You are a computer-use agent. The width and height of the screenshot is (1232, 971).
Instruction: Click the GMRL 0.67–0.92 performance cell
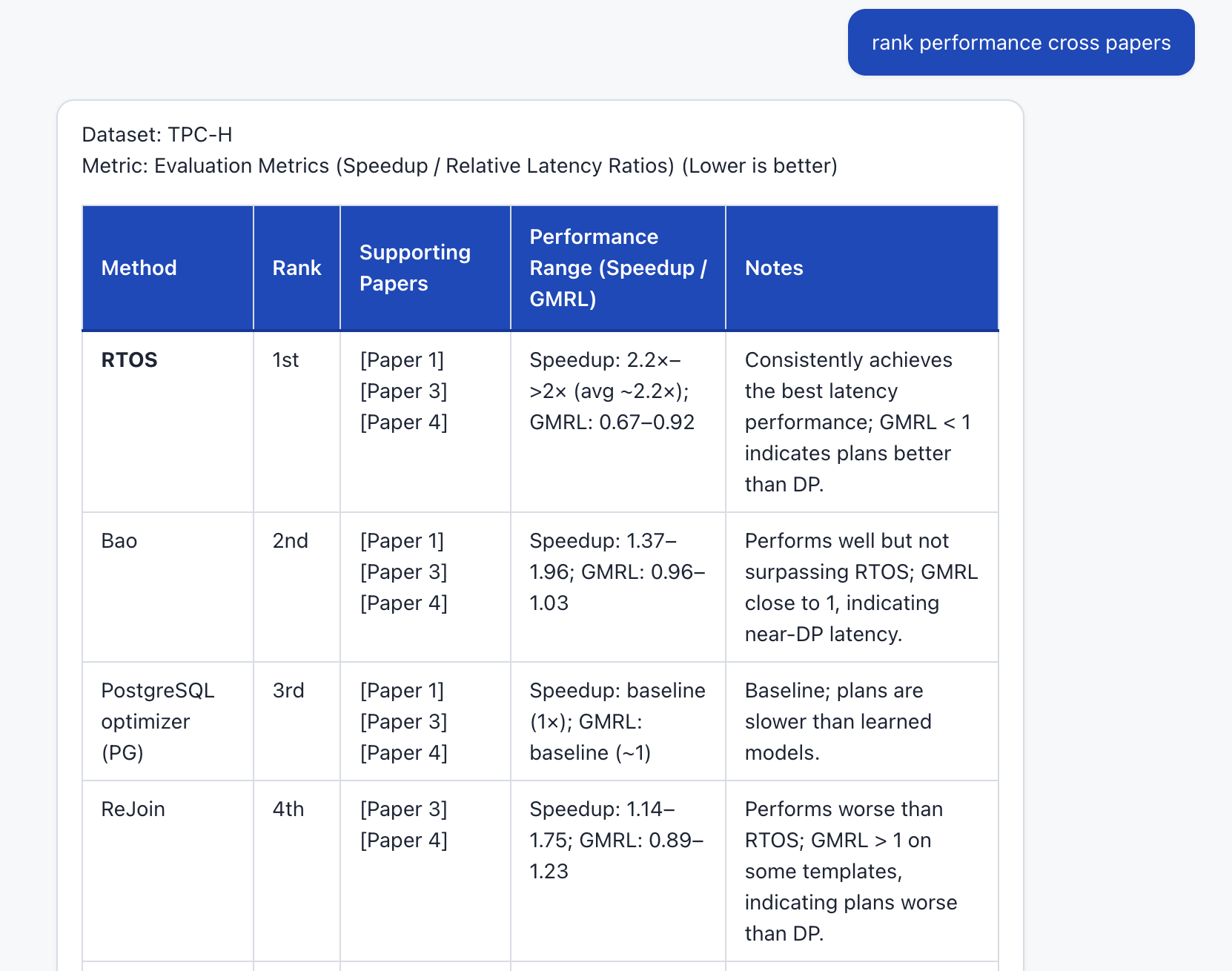pyautogui.click(x=612, y=422)
